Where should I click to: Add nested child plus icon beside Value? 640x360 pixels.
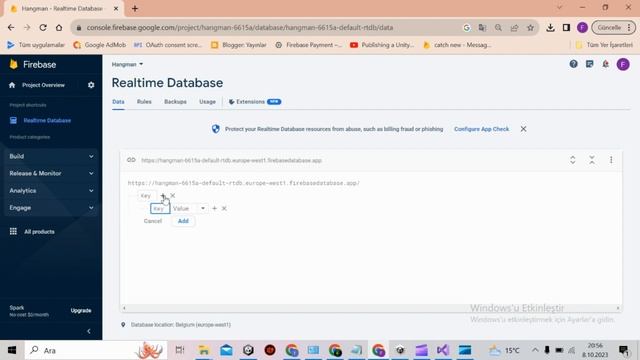coord(214,209)
